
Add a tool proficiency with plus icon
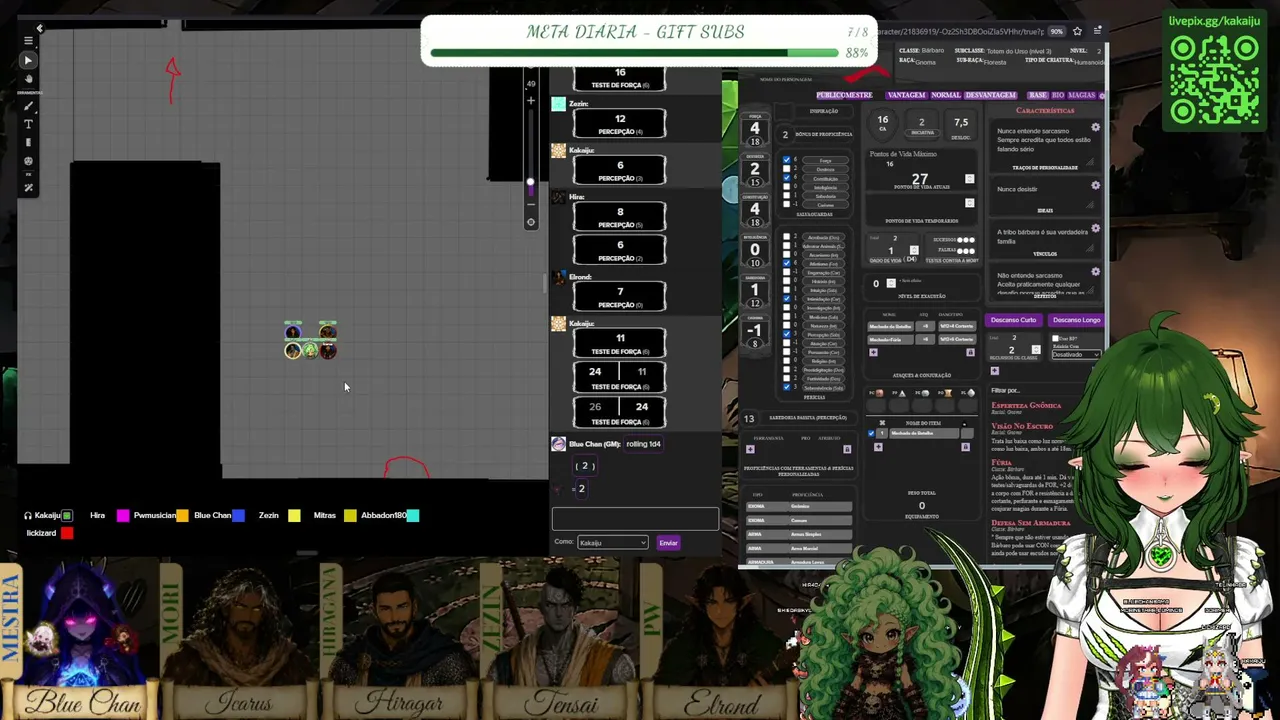click(750, 449)
